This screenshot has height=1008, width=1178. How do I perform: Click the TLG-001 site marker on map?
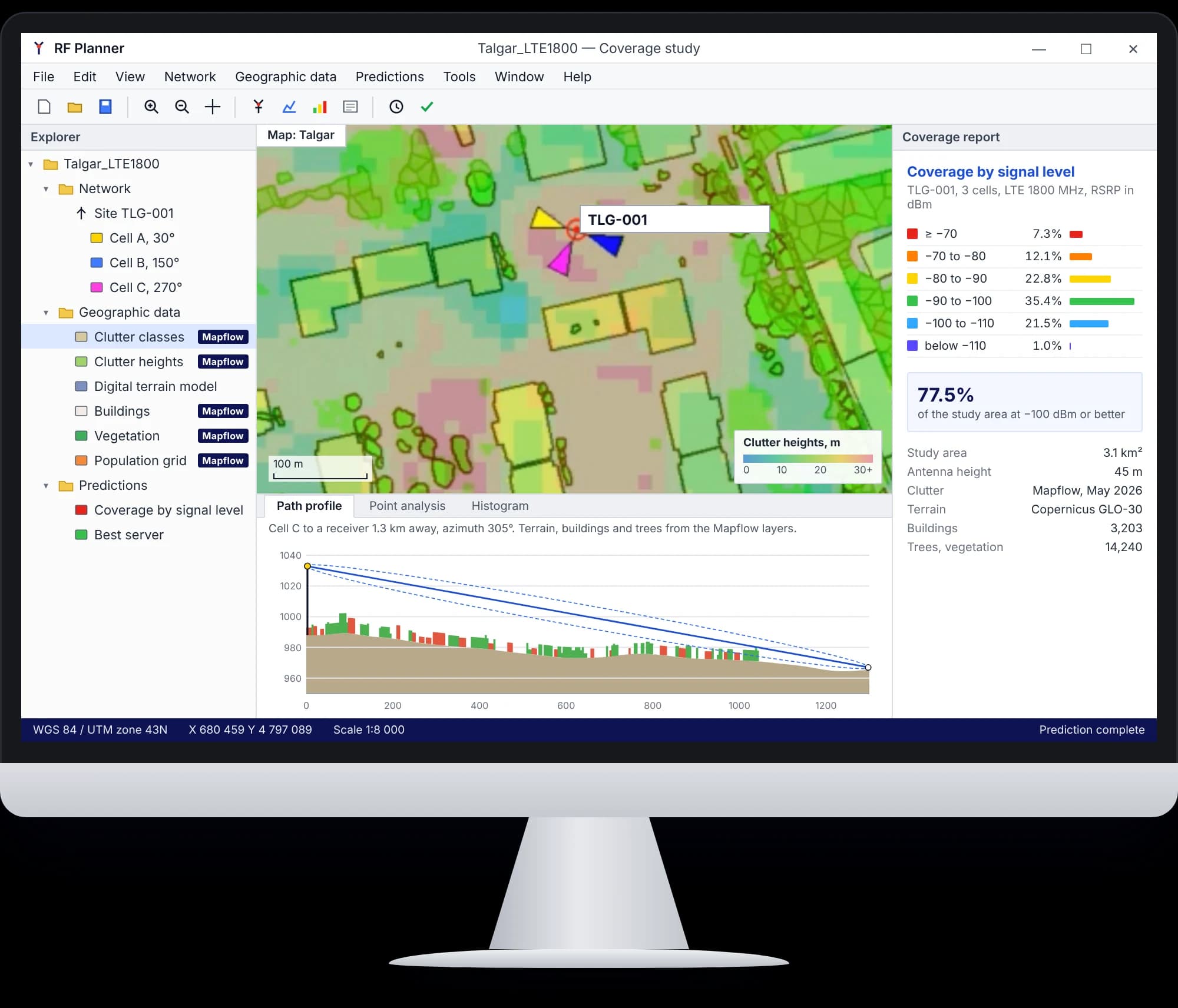click(575, 230)
